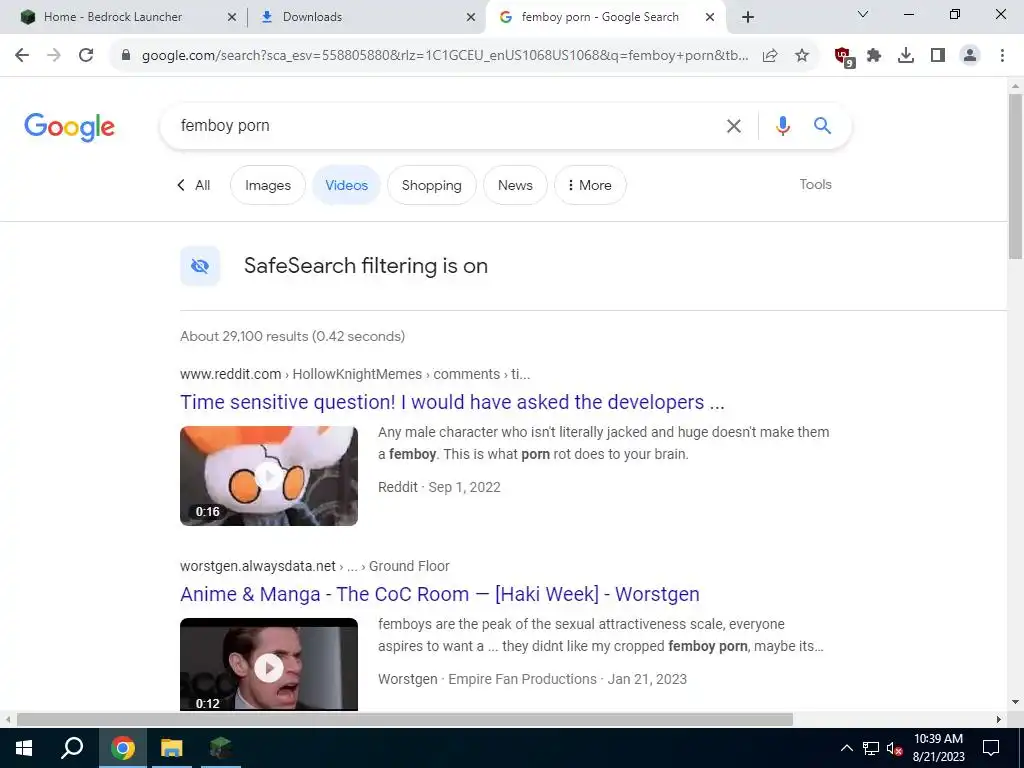
Task: Click the horizontal scrollbar right arrow
Action: [x=999, y=720]
